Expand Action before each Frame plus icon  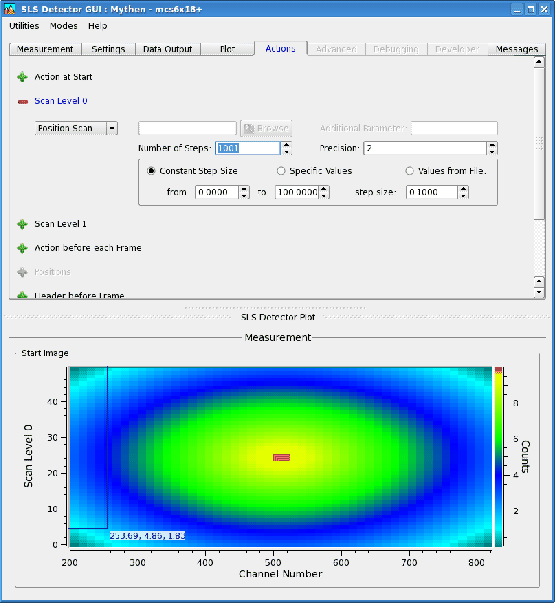(22, 248)
